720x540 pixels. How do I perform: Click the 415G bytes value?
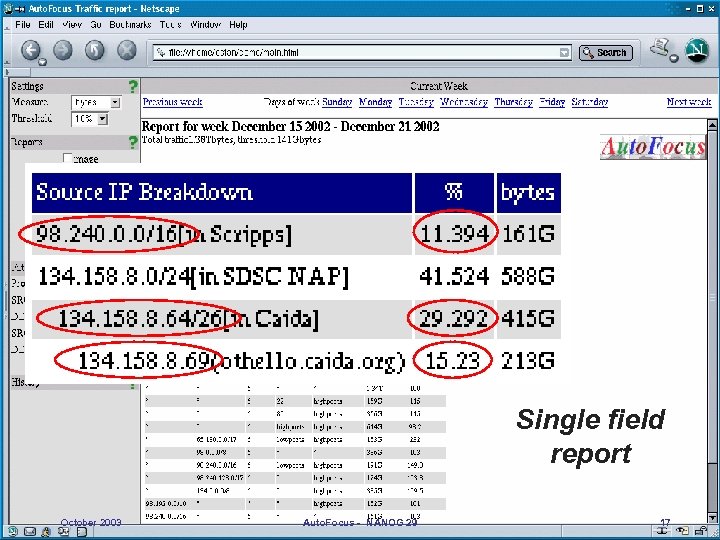click(x=528, y=319)
